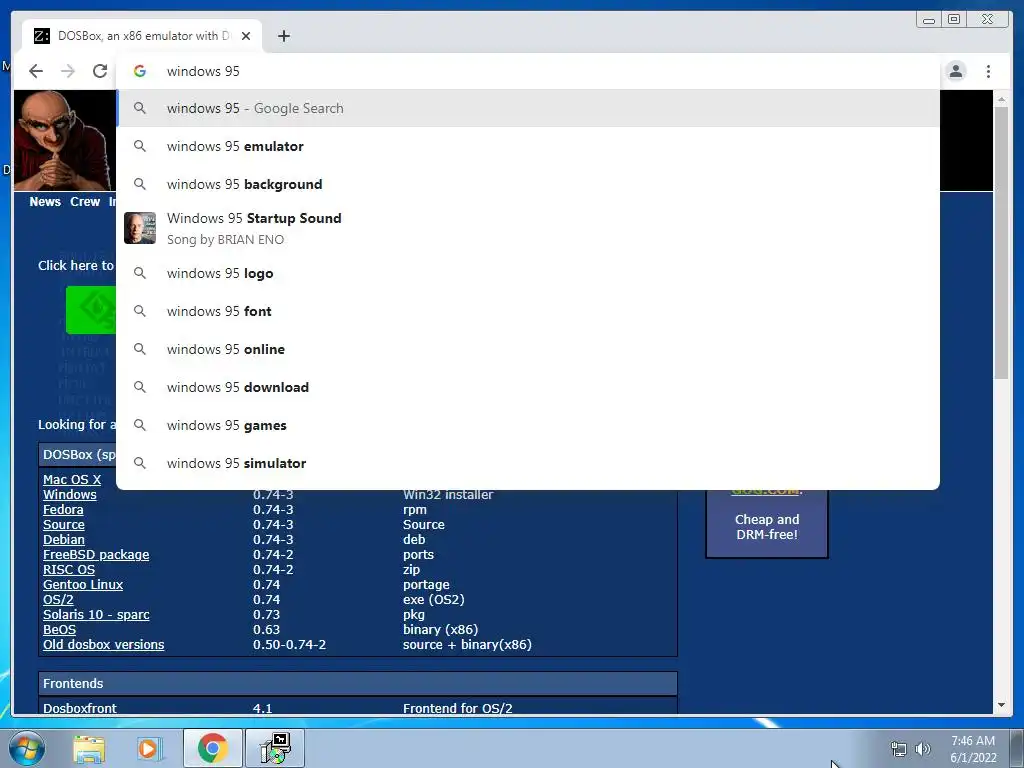The image size is (1024, 768).
Task: Open the Debian download link
Action: click(64, 539)
